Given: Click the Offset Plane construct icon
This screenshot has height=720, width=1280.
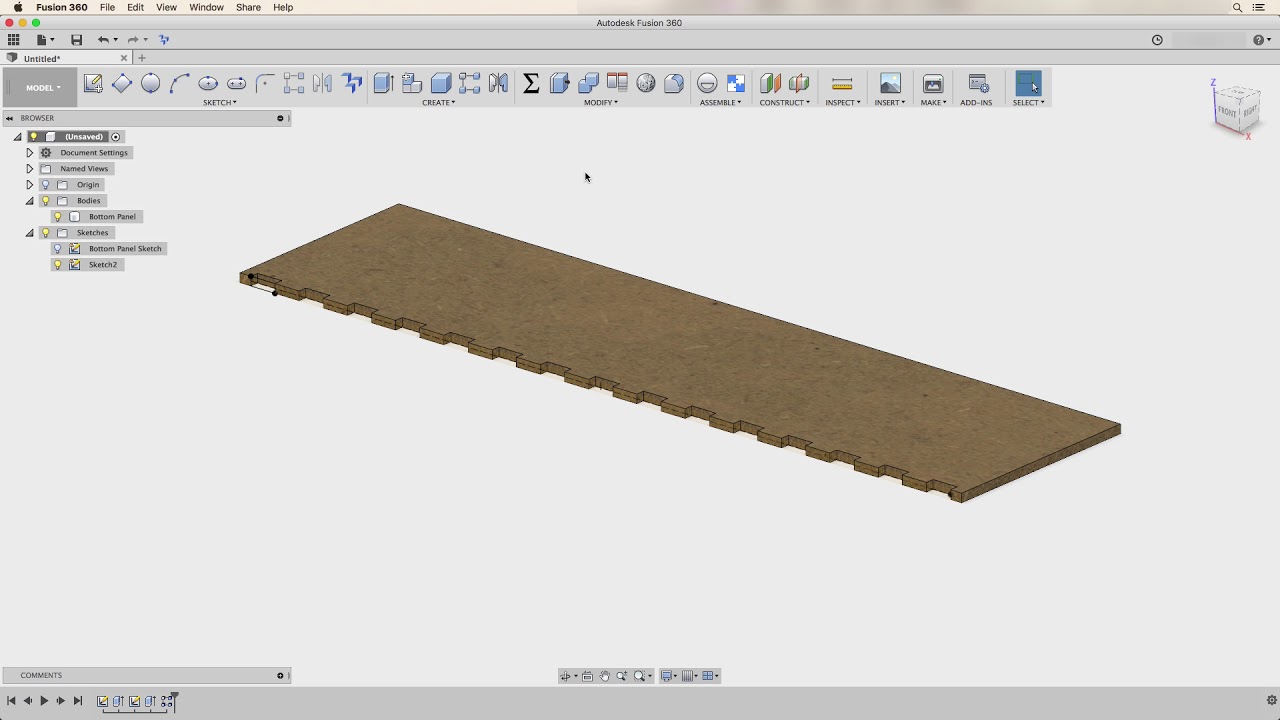Looking at the screenshot, I should (x=770, y=84).
